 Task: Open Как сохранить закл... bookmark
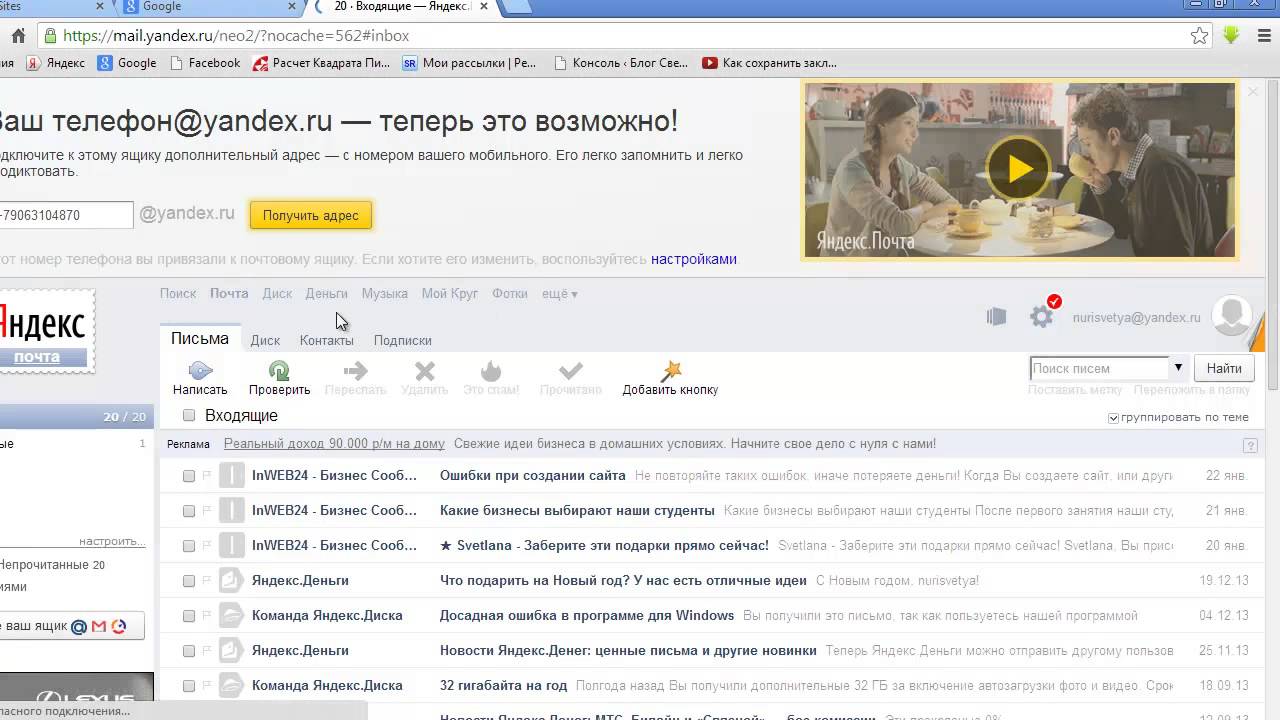[x=769, y=63]
